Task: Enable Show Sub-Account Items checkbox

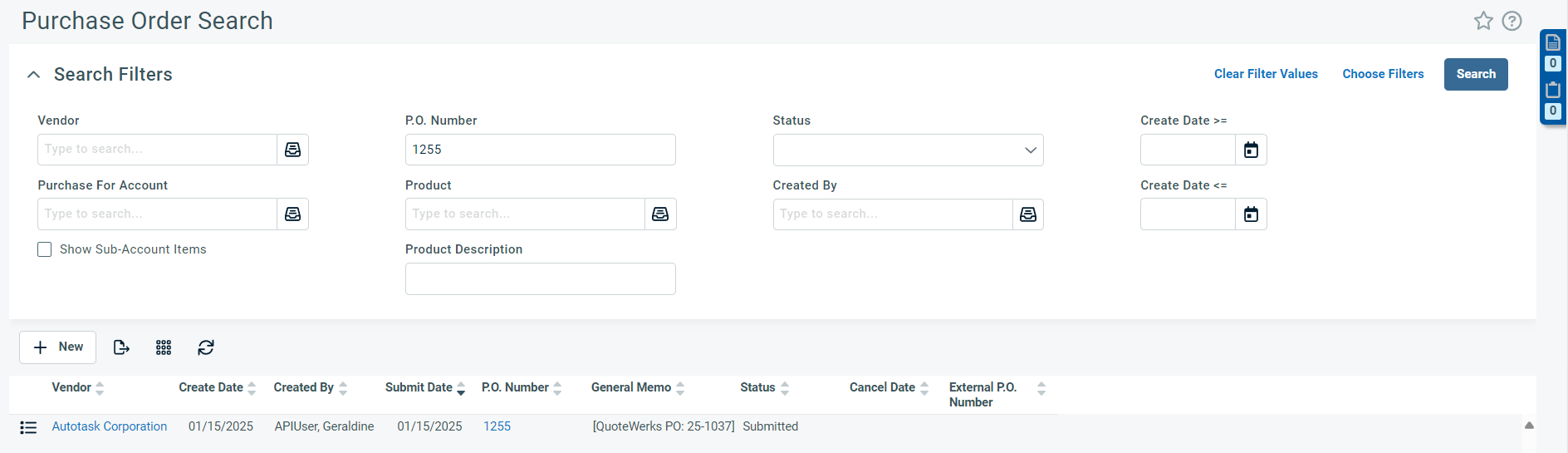Action: click(45, 249)
